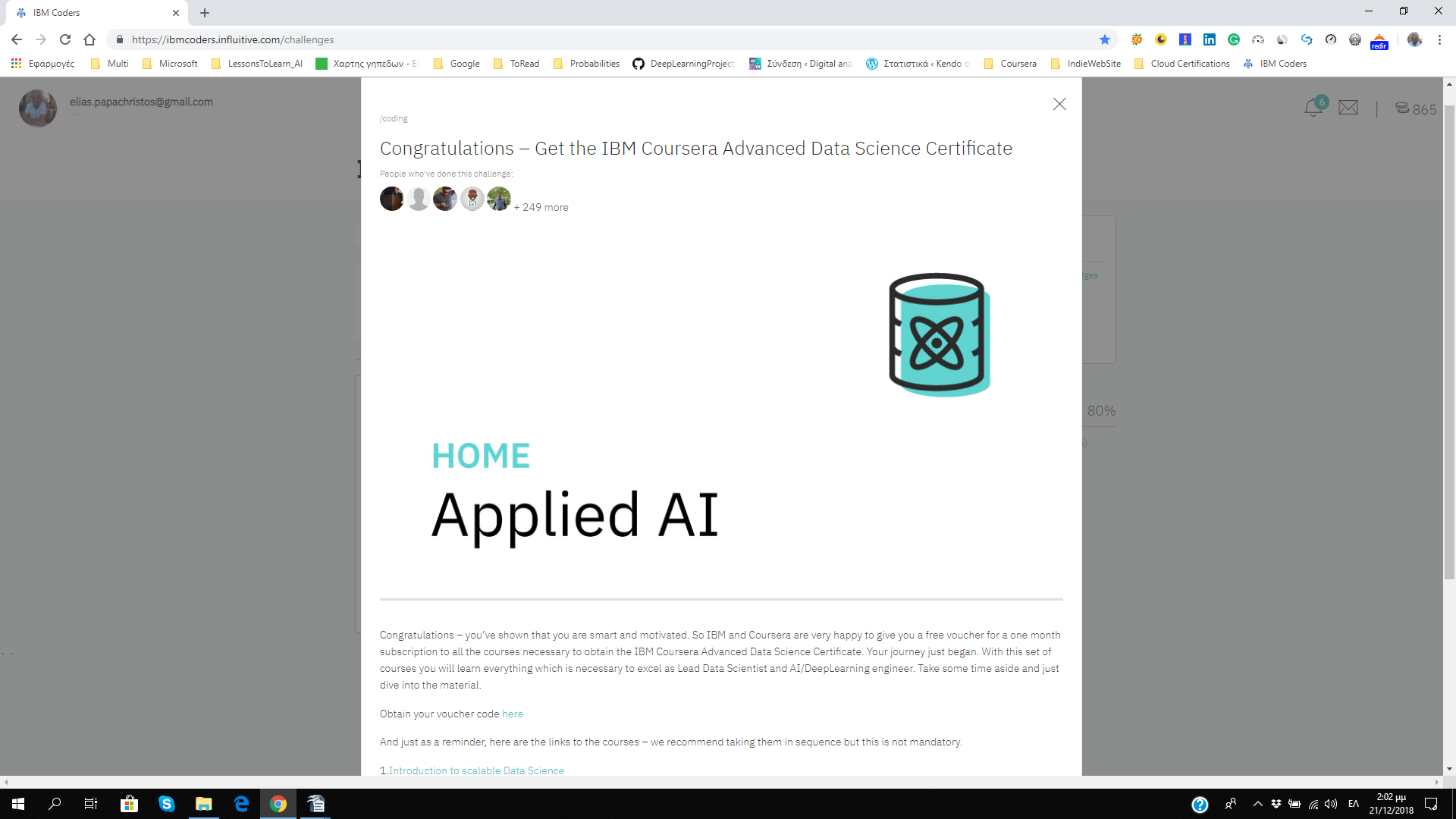Switch keyboard language from ΕΛ

[1354, 804]
